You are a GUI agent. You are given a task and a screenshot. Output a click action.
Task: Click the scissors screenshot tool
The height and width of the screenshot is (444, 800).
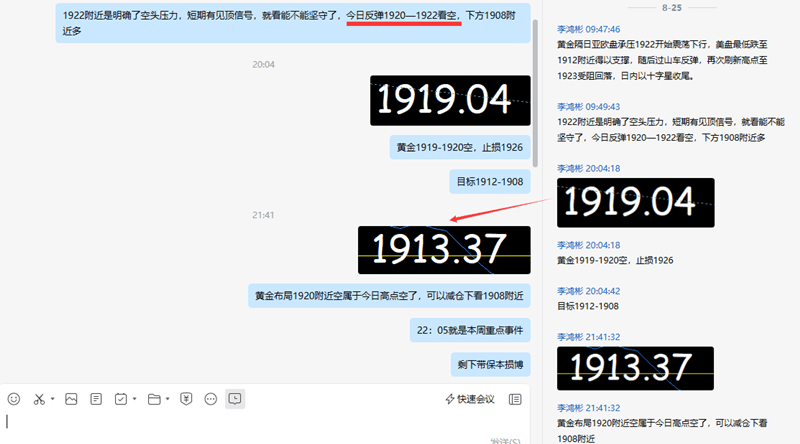[x=39, y=398]
